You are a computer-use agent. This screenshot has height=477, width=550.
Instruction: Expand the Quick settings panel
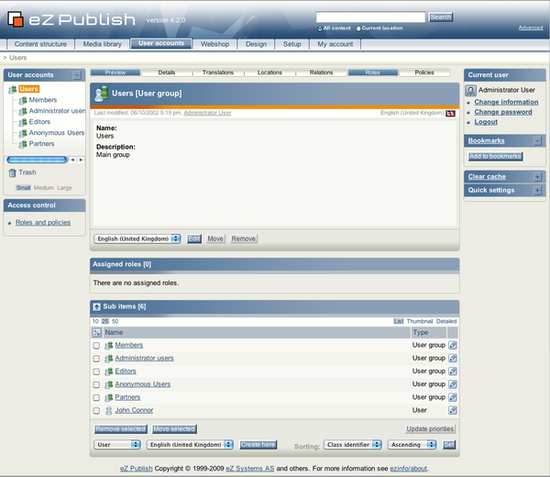pos(537,190)
